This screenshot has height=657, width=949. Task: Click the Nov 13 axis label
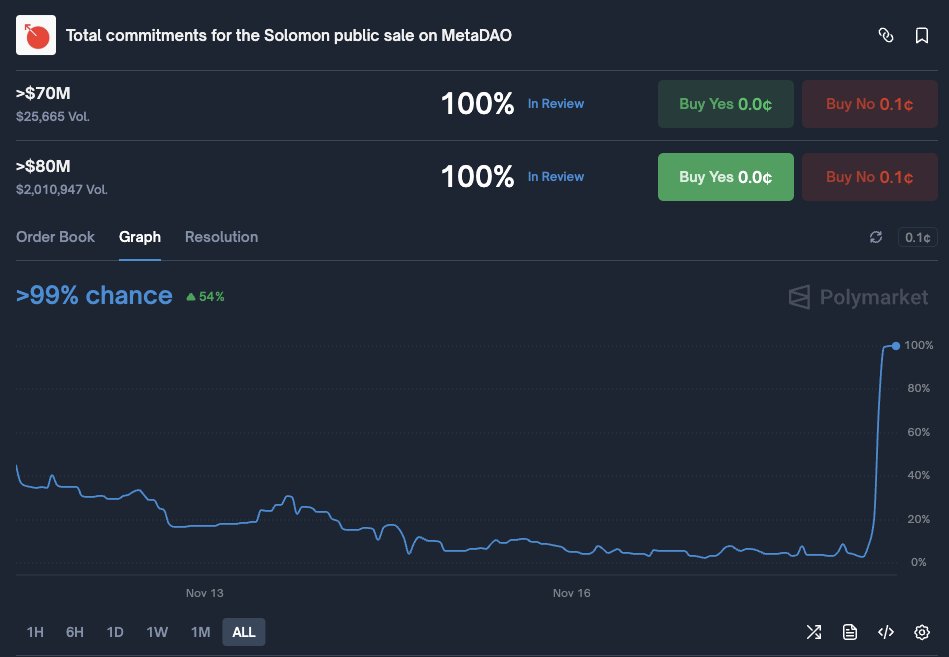click(205, 593)
